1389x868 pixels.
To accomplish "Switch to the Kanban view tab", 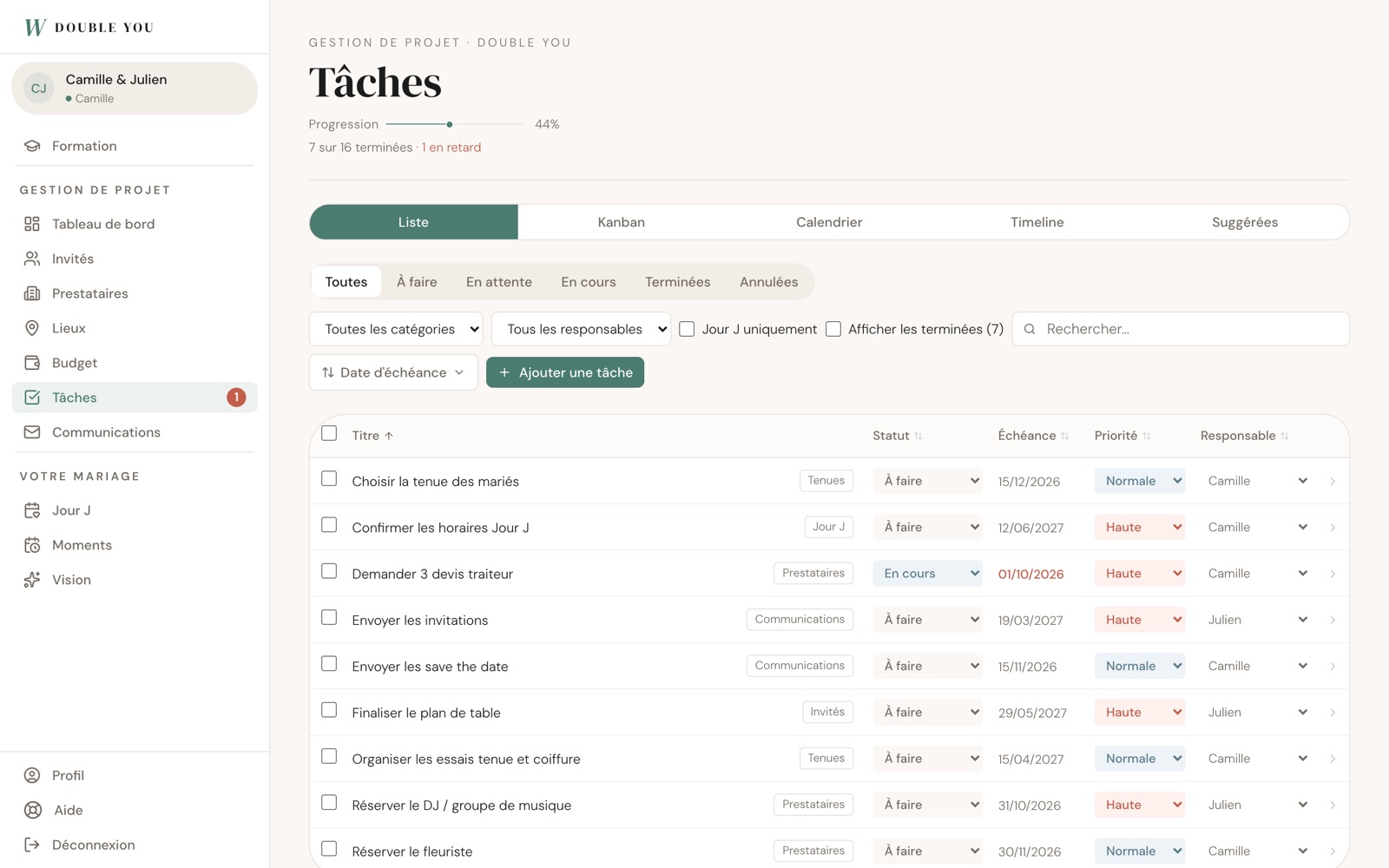I will click(x=622, y=222).
